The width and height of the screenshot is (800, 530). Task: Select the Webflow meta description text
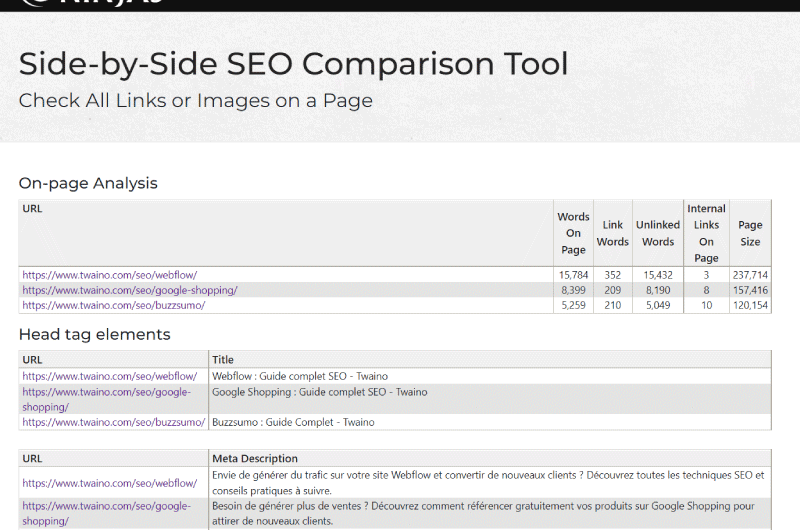click(488, 483)
